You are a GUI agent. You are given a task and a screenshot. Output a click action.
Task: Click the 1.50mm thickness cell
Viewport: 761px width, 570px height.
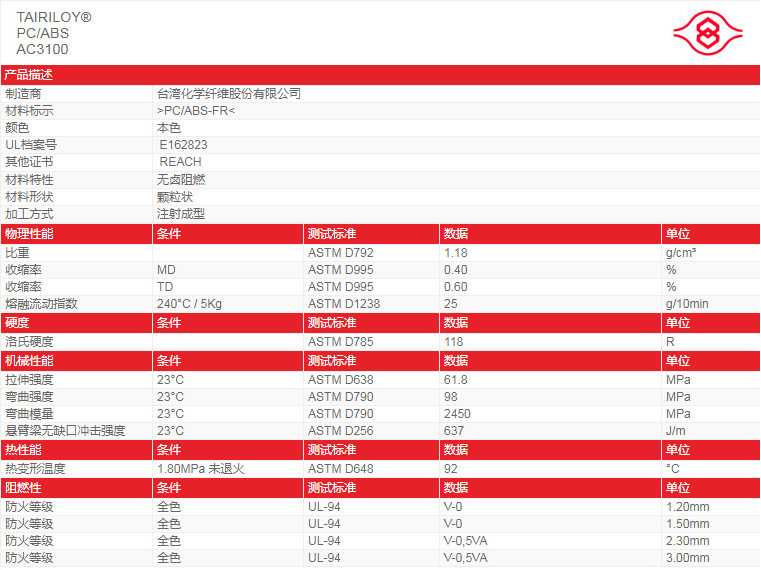[x=687, y=523]
